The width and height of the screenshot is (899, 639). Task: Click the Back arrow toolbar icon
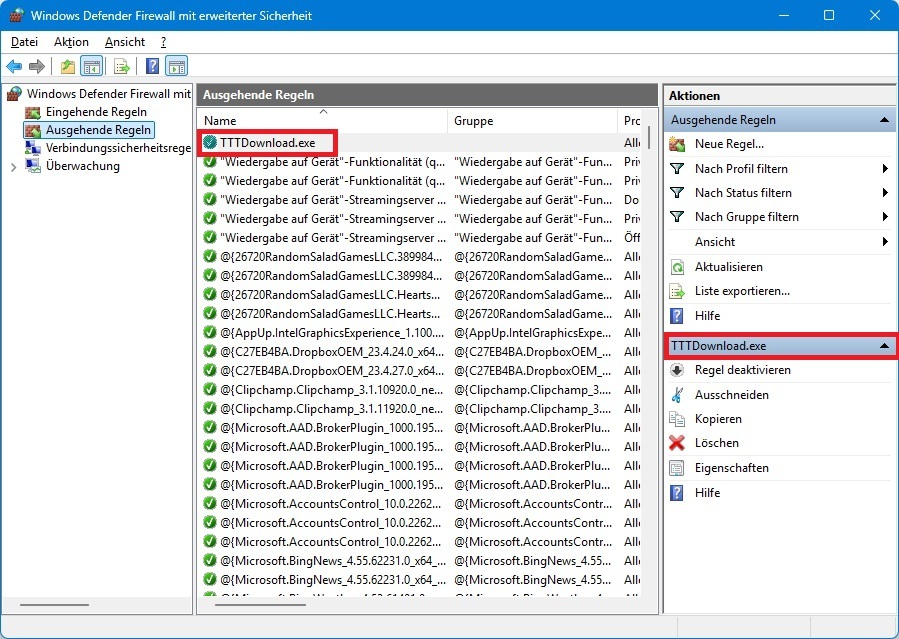[14, 66]
